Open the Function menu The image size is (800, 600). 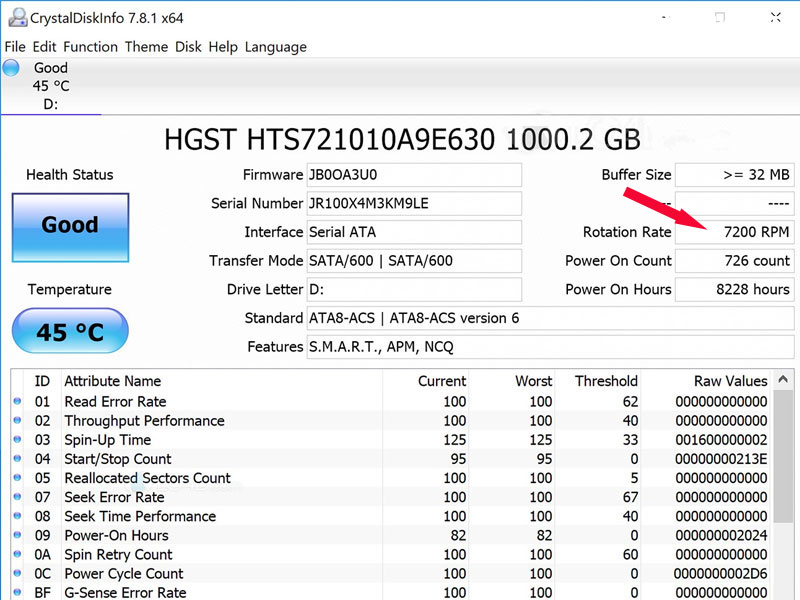(90, 47)
